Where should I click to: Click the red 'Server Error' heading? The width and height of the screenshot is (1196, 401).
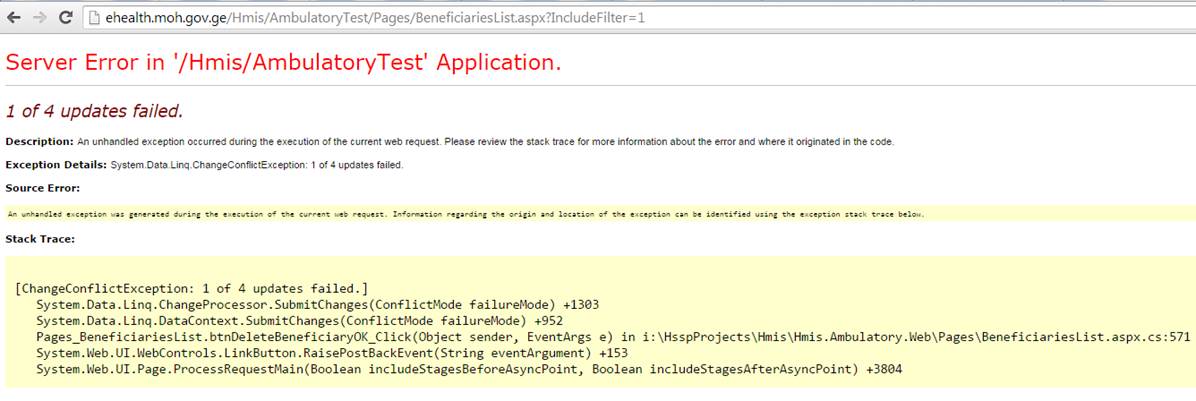(283, 62)
